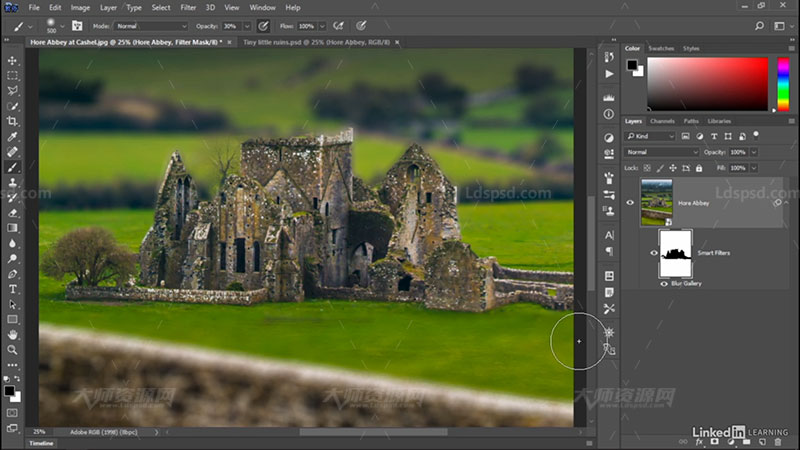800x450 pixels.
Task: Toggle pressure for size button
Action: coord(361,26)
